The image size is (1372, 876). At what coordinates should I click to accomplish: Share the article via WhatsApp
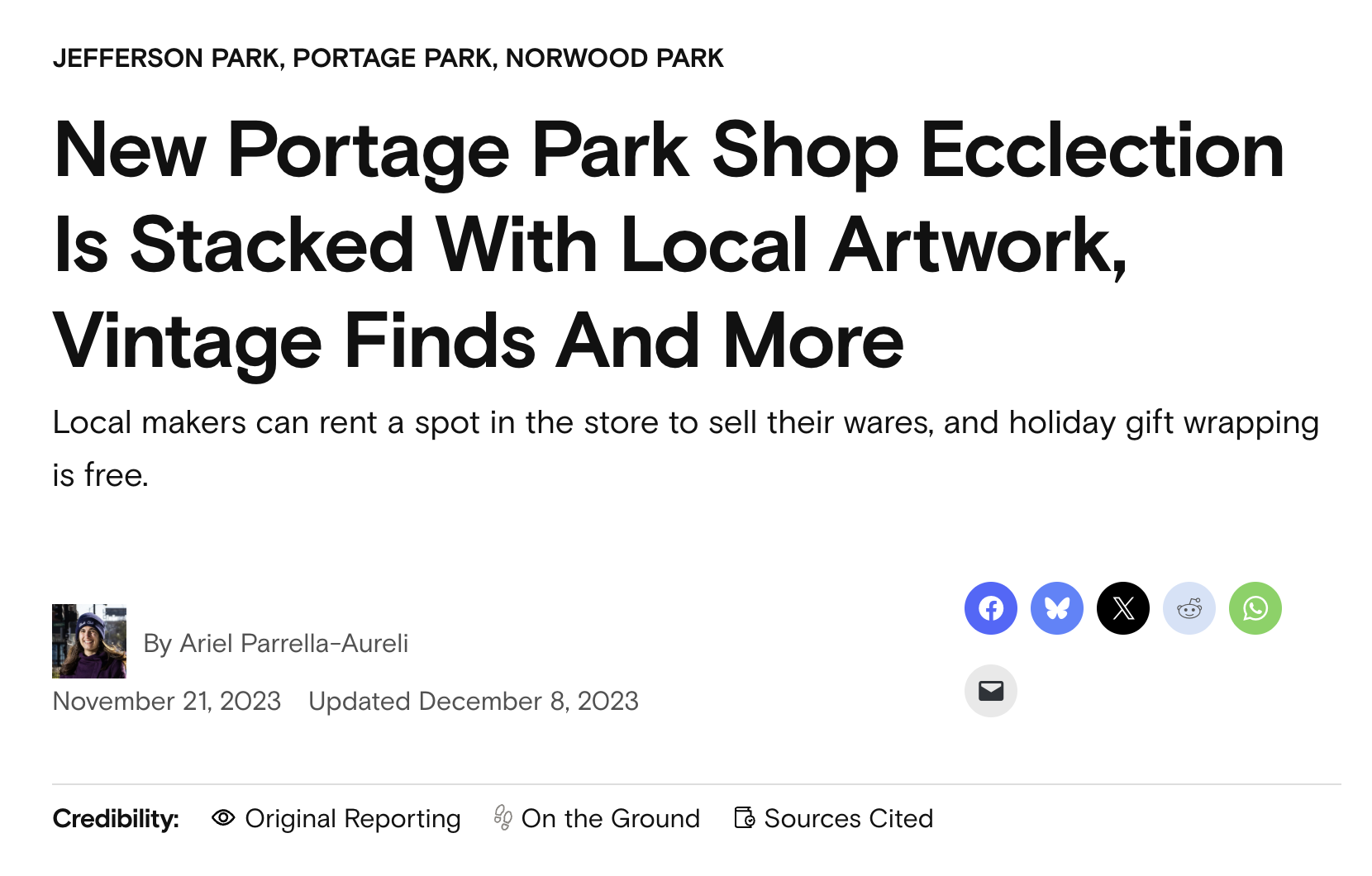pyautogui.click(x=1255, y=608)
